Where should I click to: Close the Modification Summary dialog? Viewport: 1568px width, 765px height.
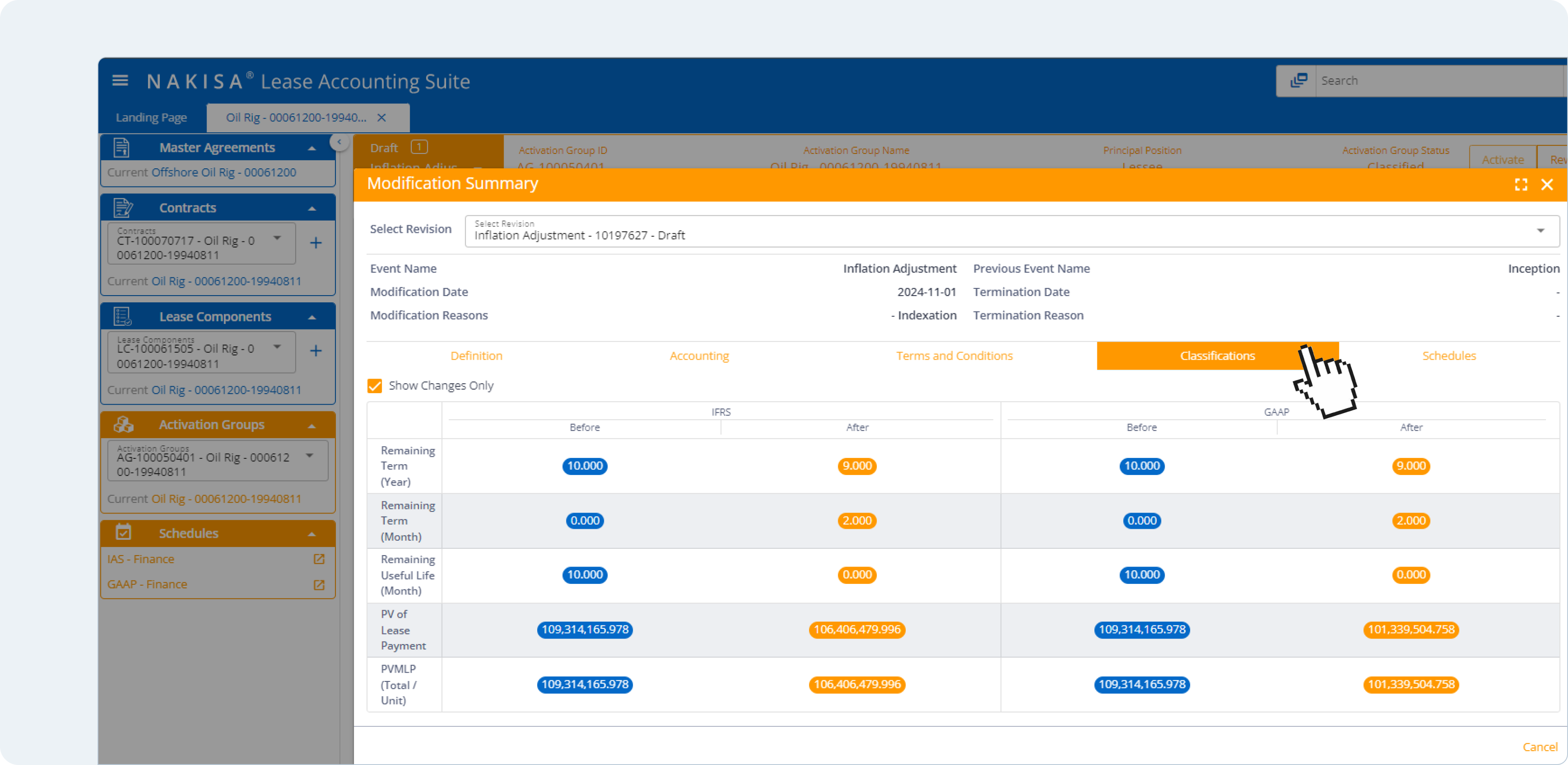click(1547, 184)
